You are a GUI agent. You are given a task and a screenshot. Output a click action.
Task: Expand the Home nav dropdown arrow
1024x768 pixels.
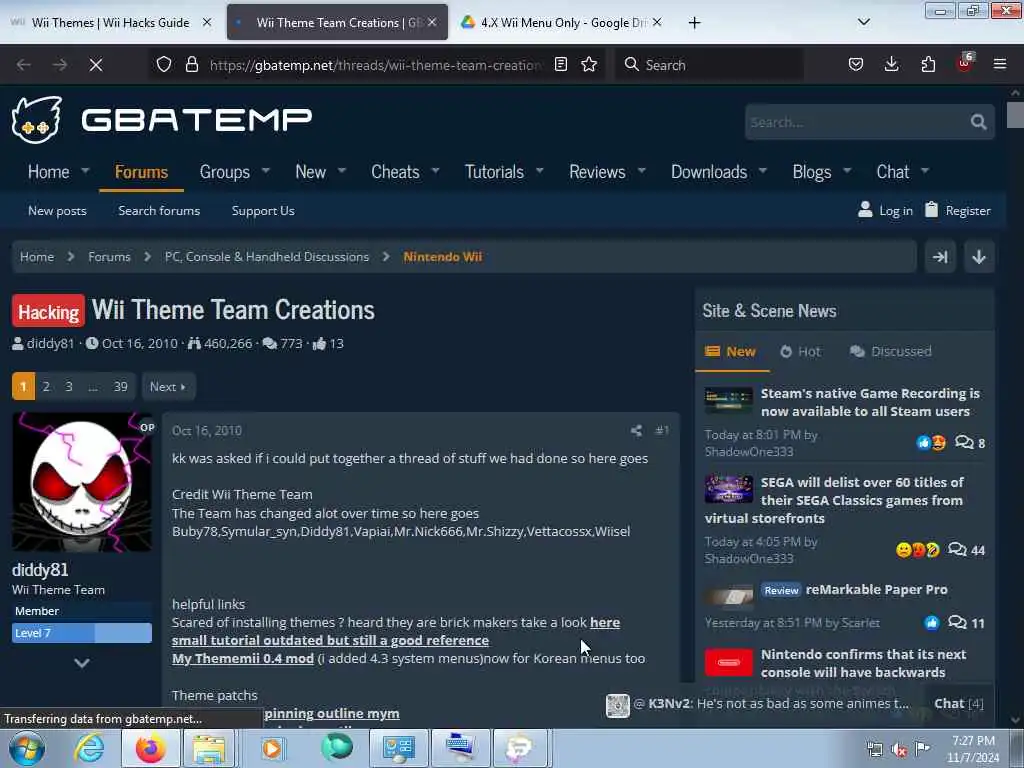tap(85, 171)
